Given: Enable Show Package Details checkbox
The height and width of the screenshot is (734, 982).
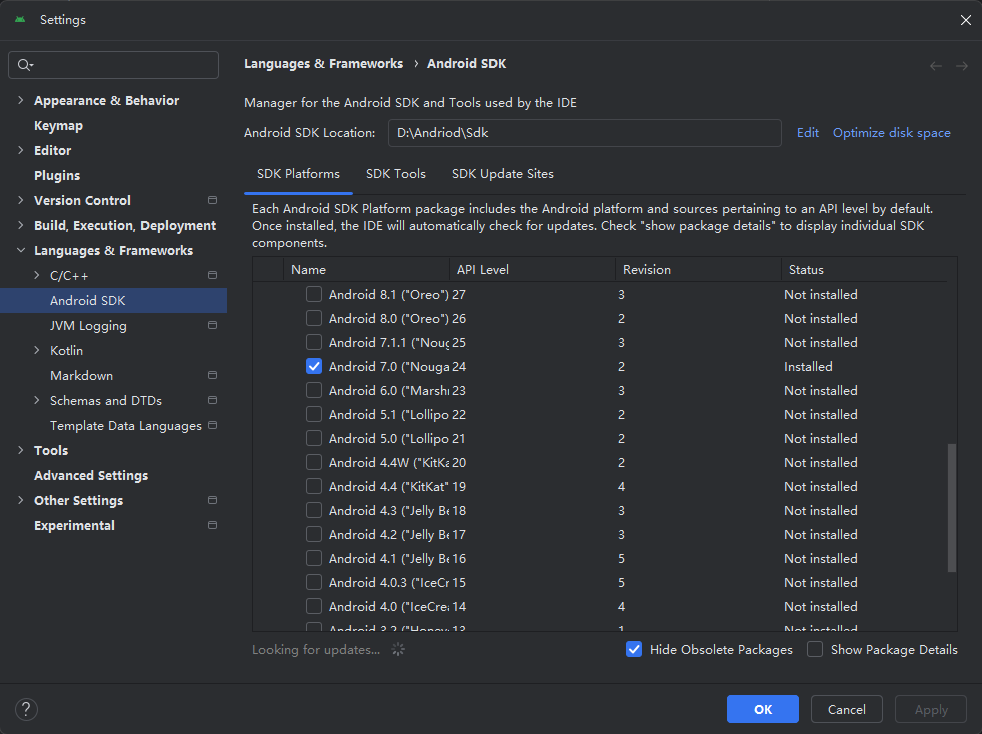Looking at the screenshot, I should coord(815,649).
